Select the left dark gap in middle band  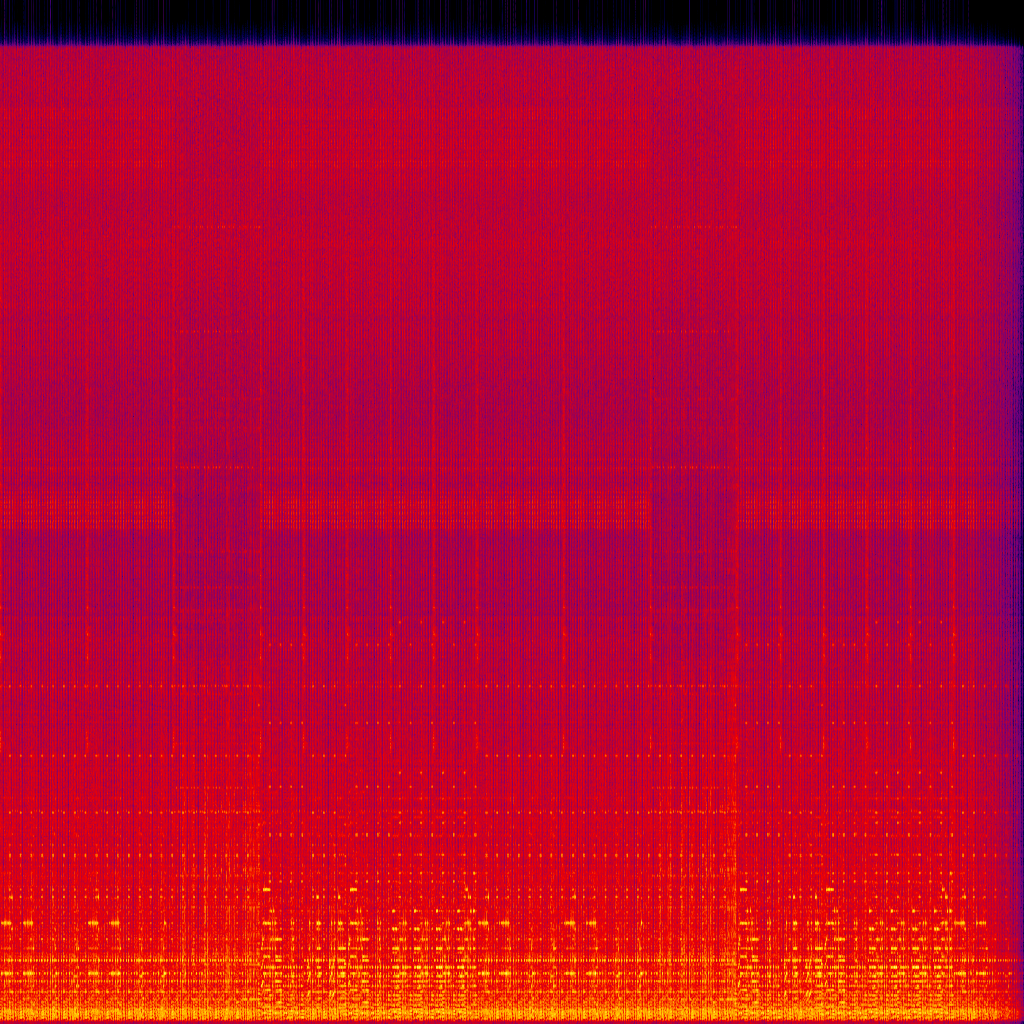(216, 510)
